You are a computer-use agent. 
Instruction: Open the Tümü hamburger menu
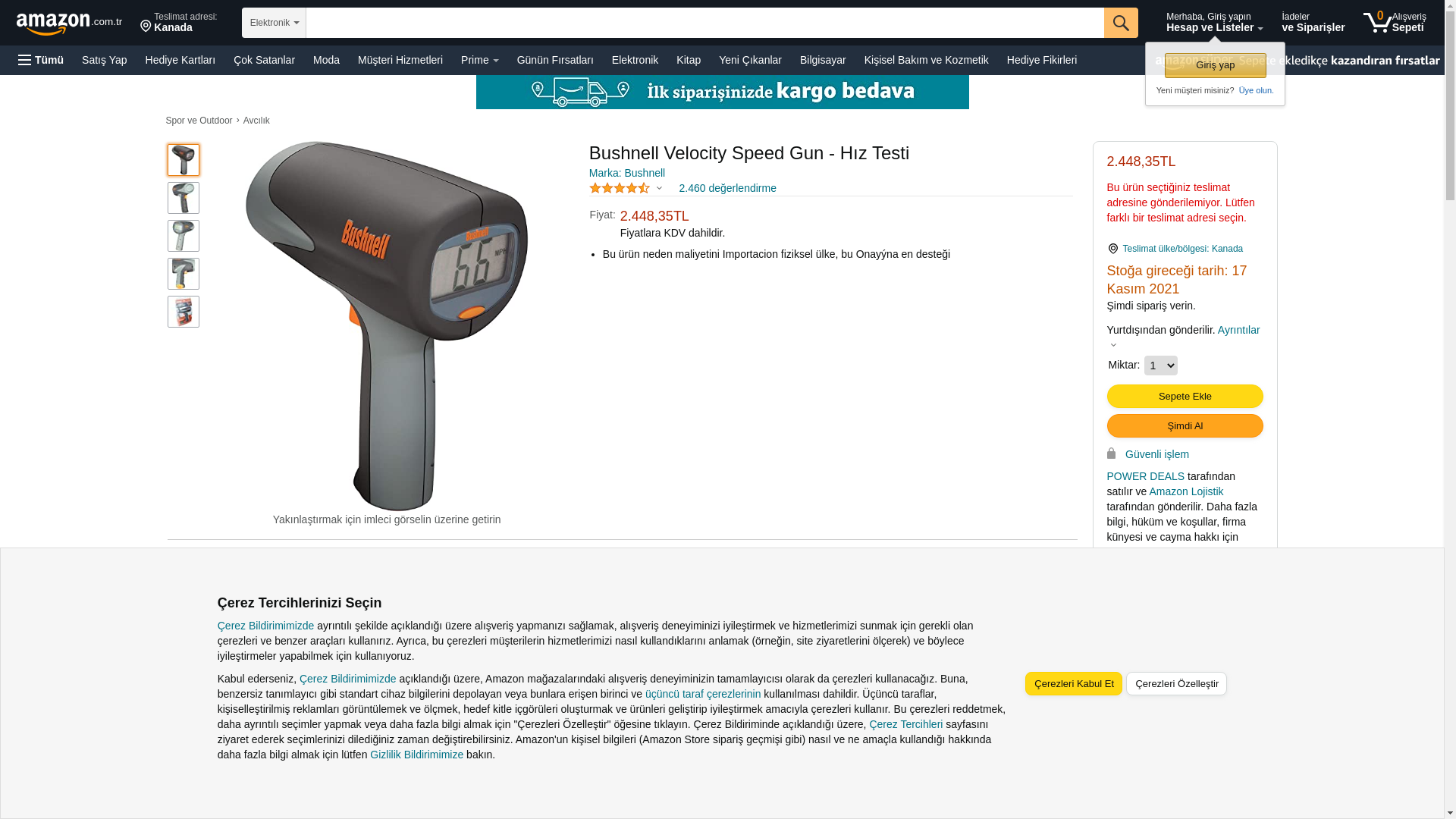pyautogui.click(x=41, y=60)
